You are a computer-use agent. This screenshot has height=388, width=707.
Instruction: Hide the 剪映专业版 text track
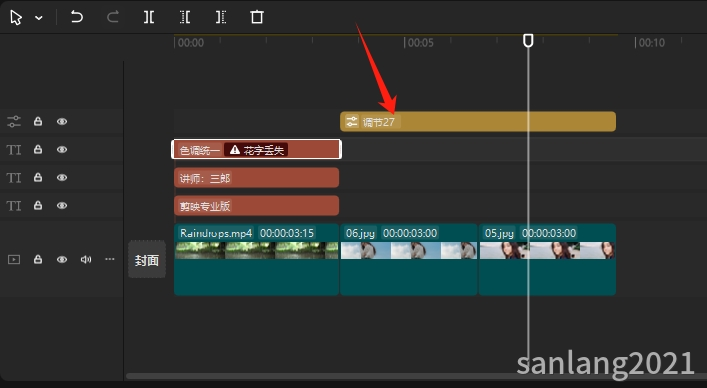[x=62, y=205]
